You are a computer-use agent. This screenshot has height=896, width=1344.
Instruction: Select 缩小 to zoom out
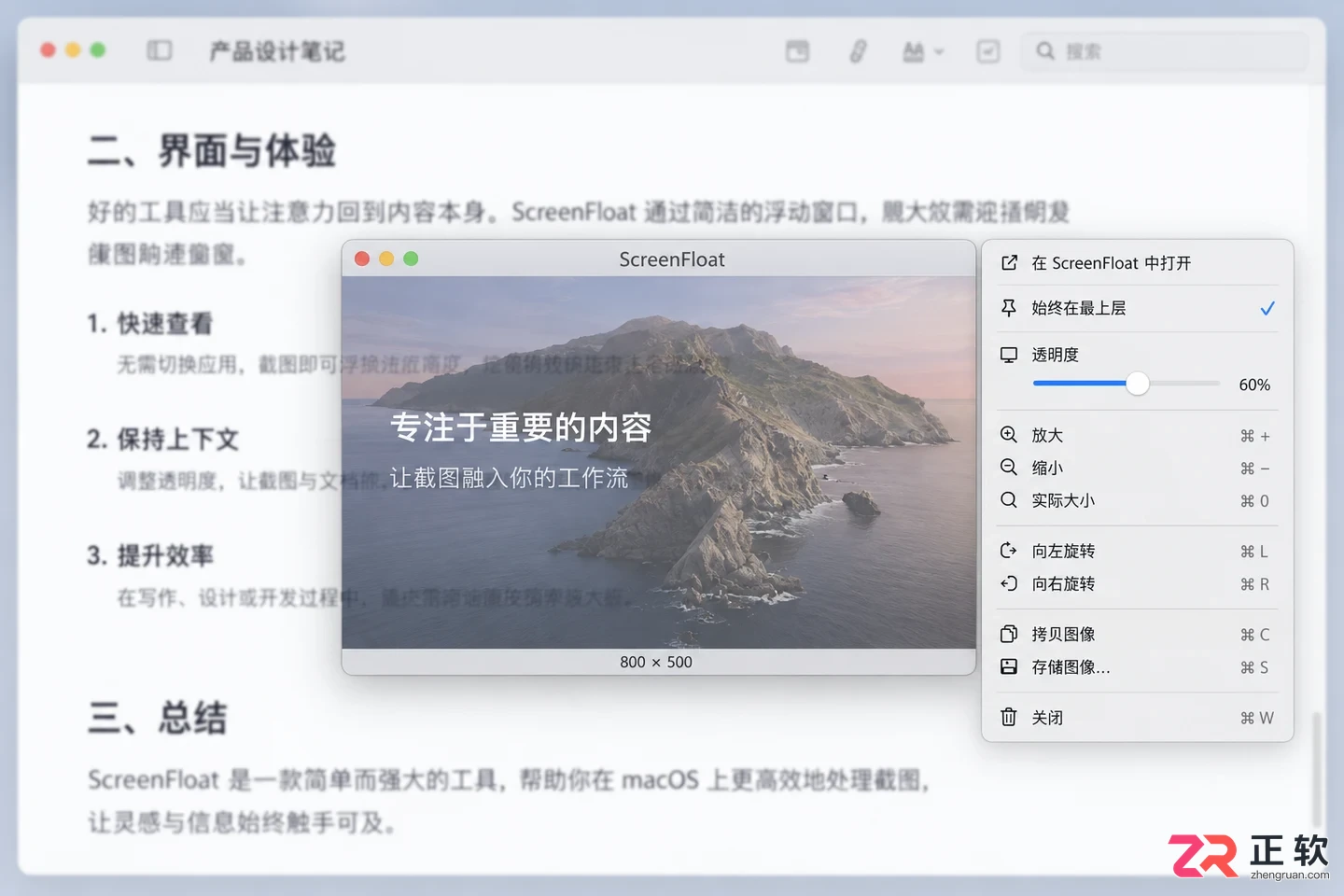[x=1138, y=469]
